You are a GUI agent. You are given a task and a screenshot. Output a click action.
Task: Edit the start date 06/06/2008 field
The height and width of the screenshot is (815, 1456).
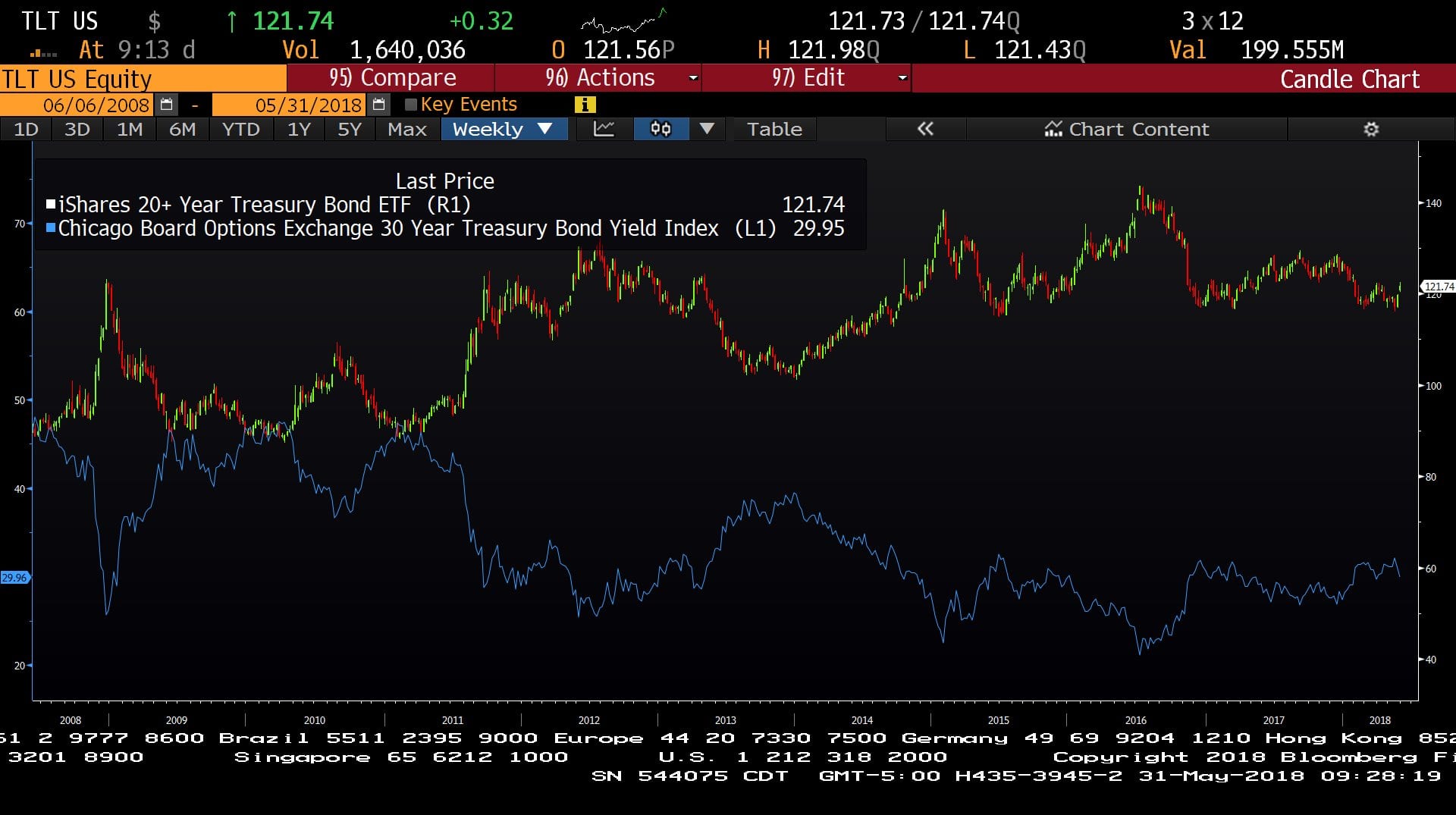(77, 105)
